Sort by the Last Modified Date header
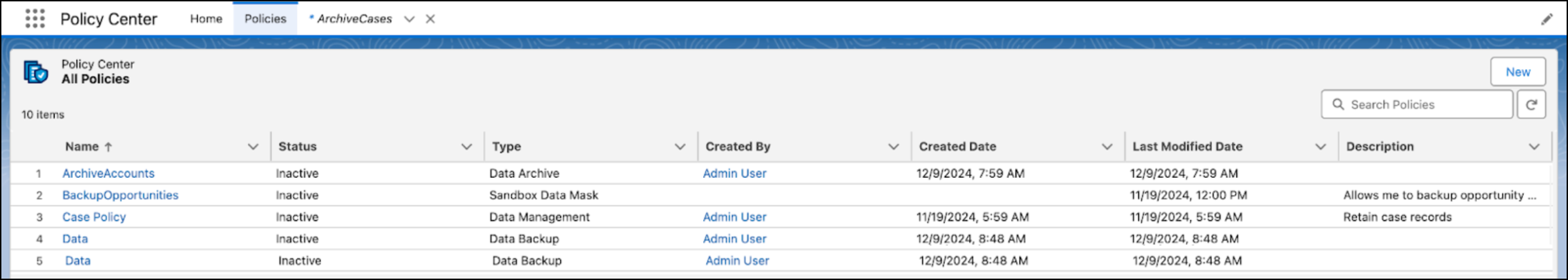 1187,147
